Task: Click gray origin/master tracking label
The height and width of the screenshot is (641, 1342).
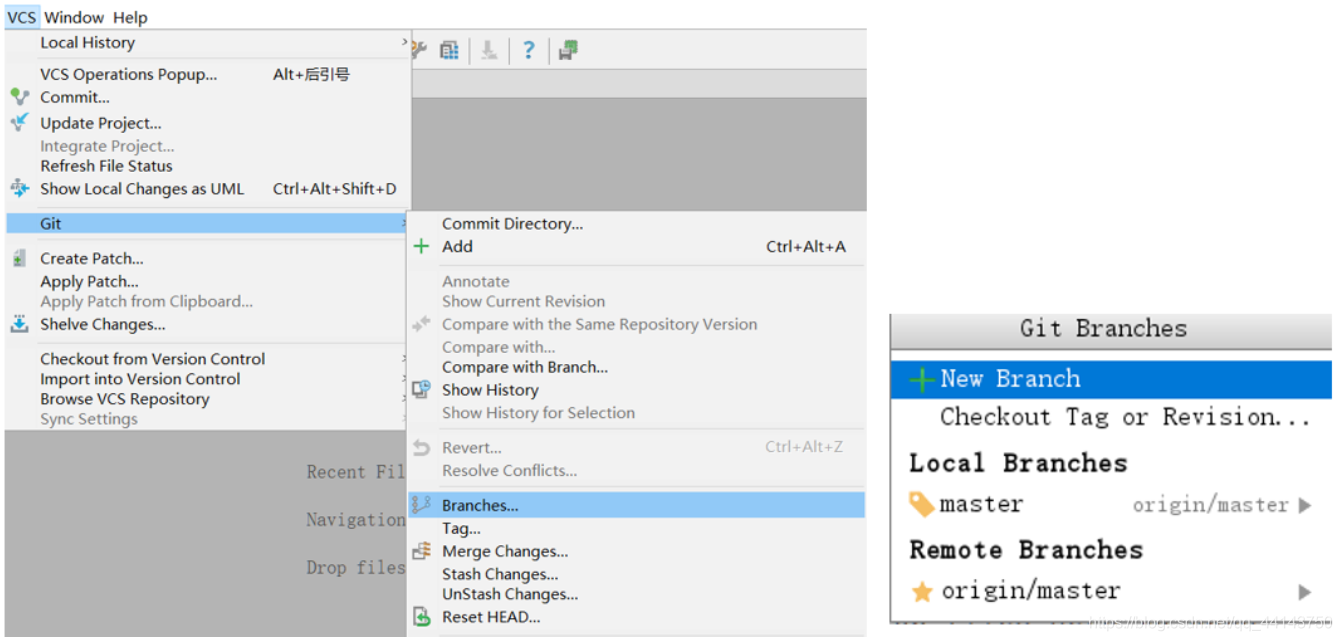Action: pyautogui.click(x=1210, y=505)
